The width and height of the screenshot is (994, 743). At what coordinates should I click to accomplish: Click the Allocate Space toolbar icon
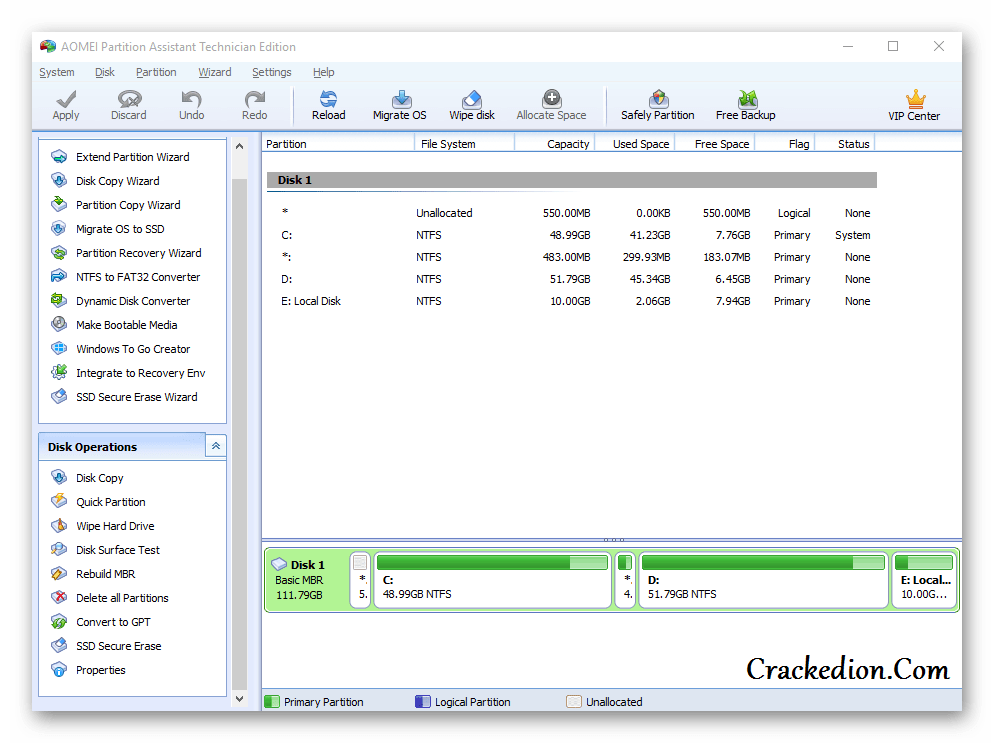(552, 98)
